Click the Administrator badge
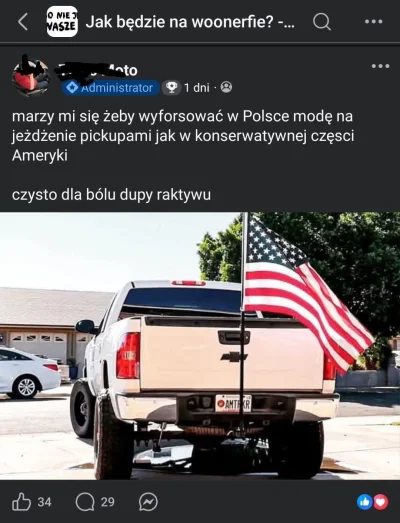 (110, 88)
